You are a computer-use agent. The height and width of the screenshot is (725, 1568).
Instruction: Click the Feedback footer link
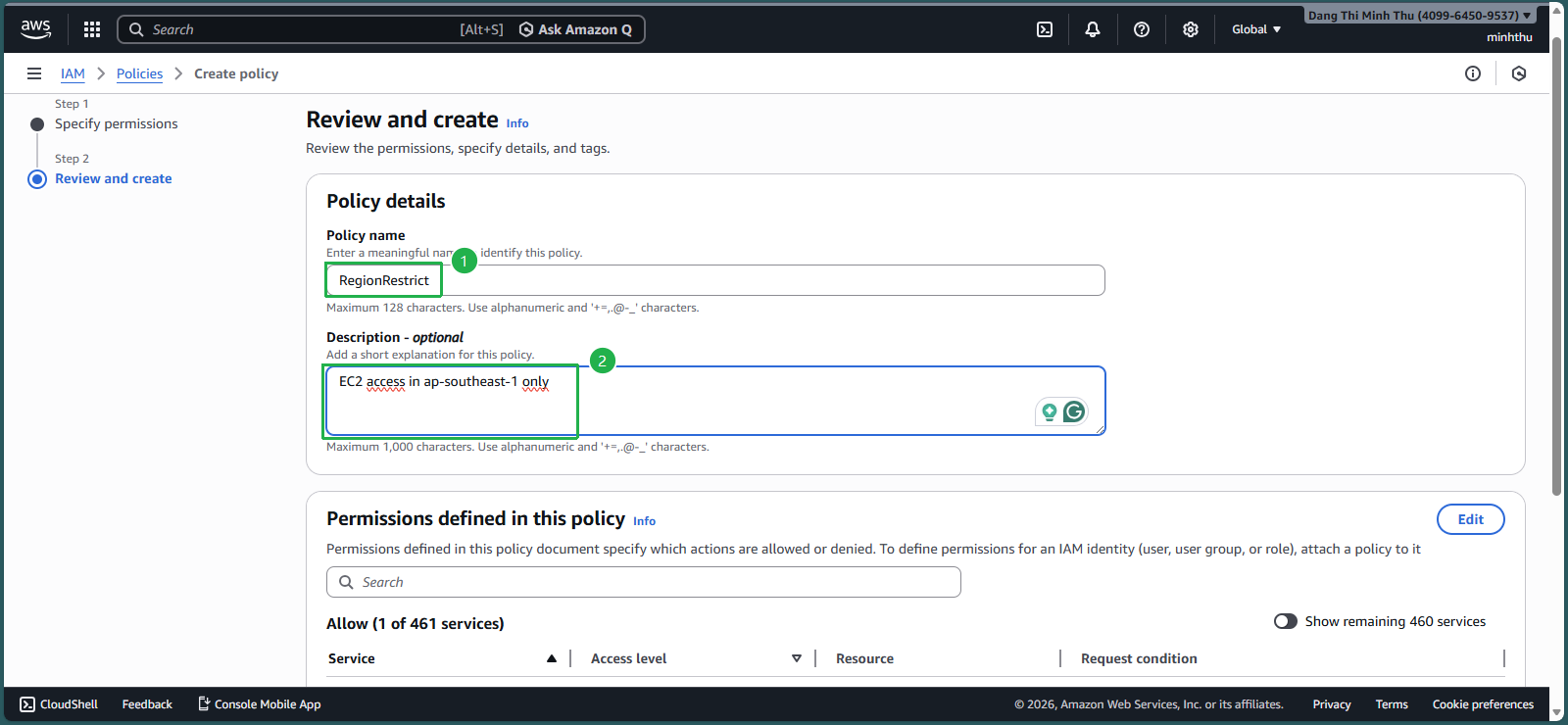[147, 704]
